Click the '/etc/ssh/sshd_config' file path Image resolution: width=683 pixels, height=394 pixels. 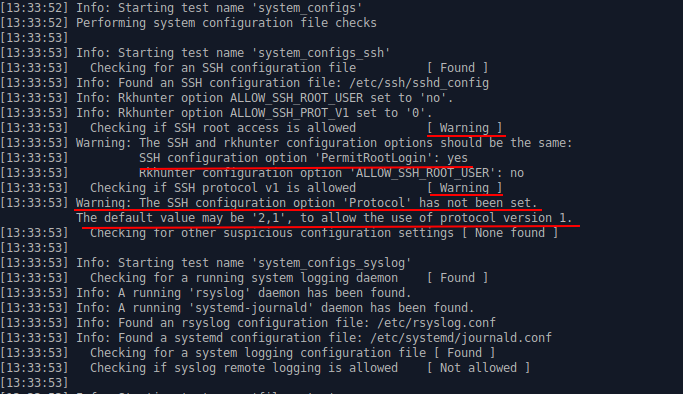coord(419,83)
